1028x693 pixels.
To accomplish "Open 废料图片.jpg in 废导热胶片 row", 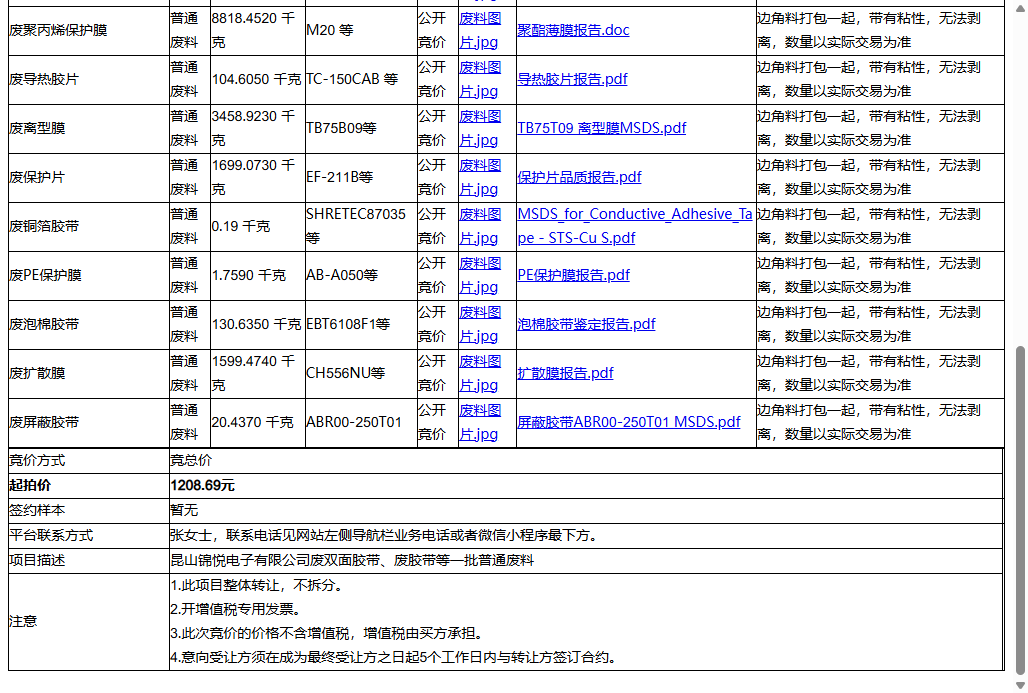I will coord(479,79).
